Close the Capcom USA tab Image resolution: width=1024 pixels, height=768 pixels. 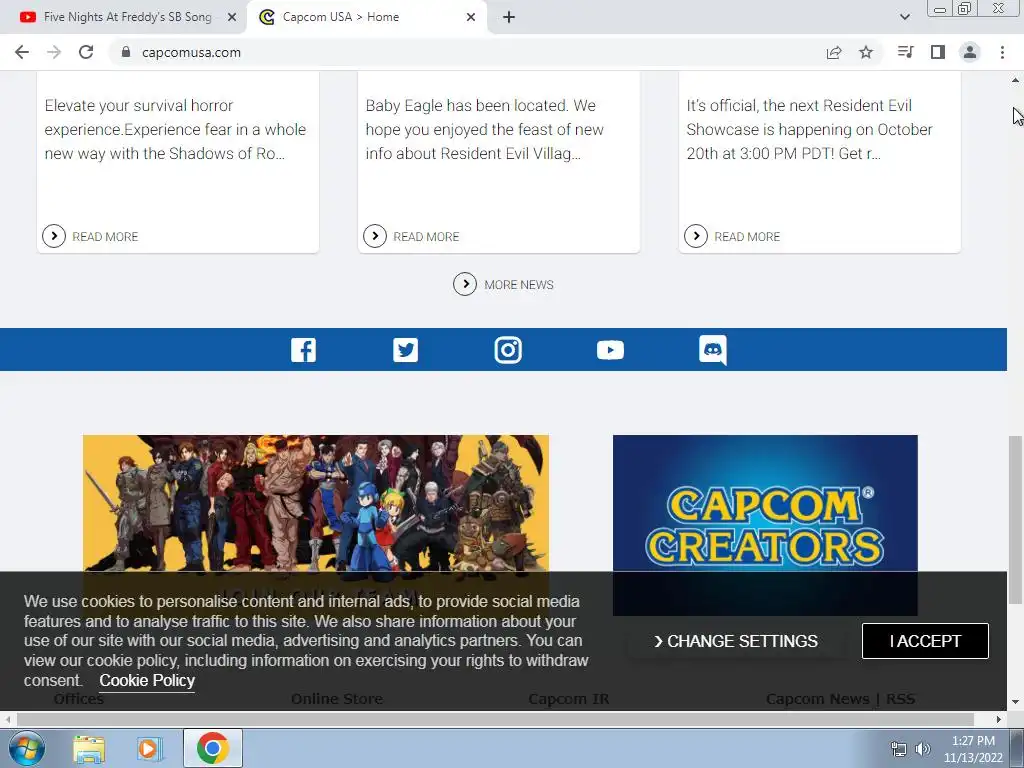[471, 17]
